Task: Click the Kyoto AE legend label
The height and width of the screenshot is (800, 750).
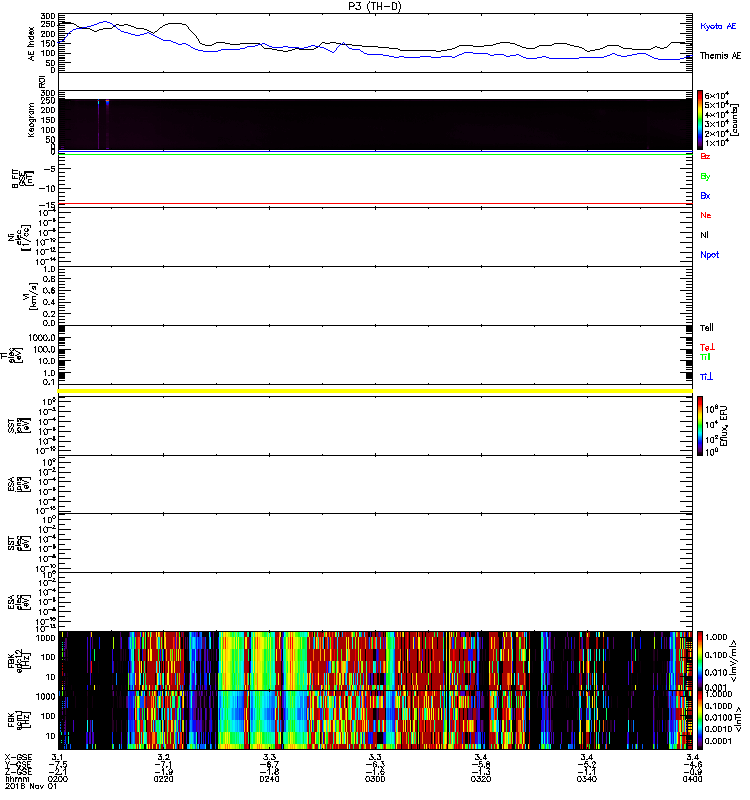Action: click(719, 26)
